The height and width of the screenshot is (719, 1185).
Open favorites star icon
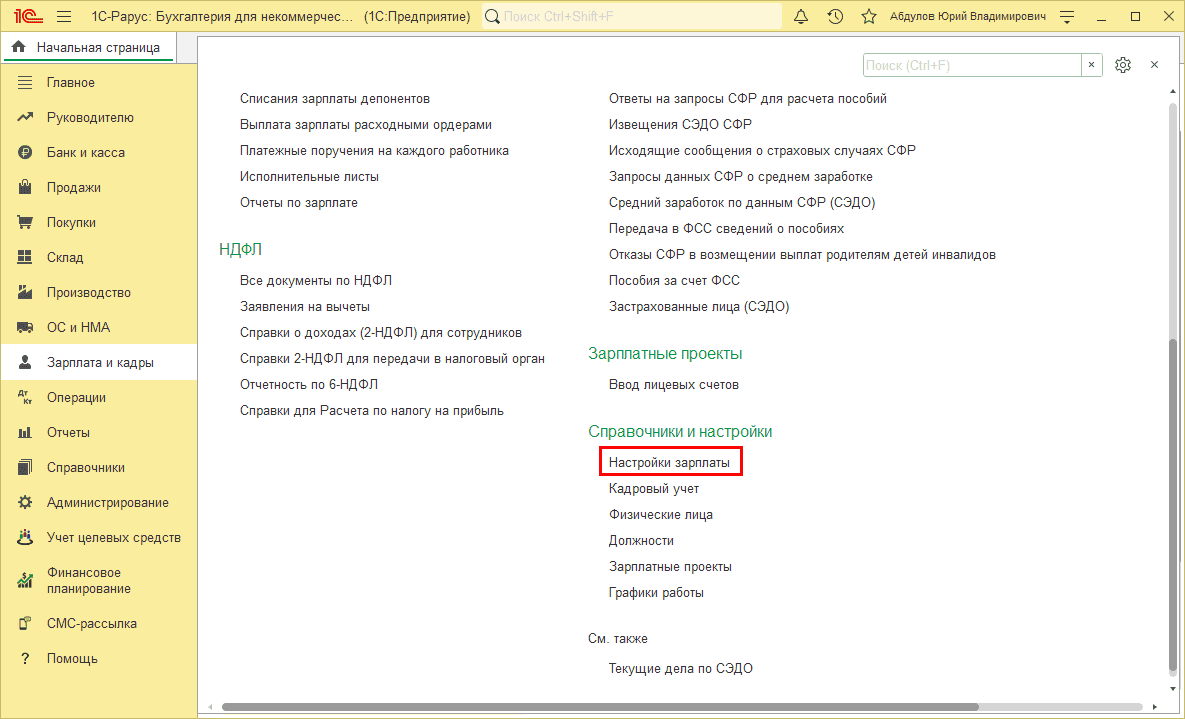(x=869, y=17)
